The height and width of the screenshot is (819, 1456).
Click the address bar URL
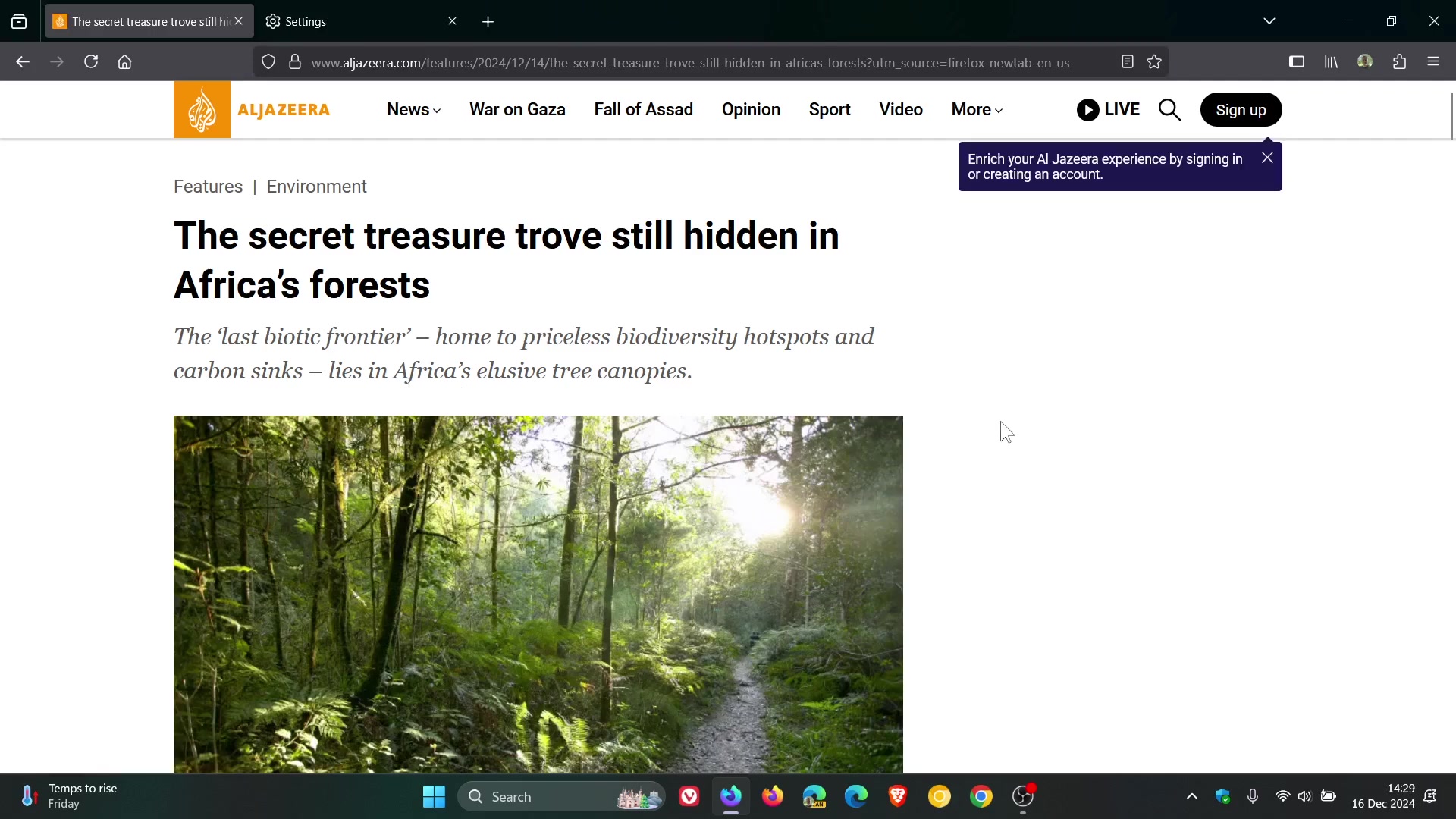(x=690, y=63)
